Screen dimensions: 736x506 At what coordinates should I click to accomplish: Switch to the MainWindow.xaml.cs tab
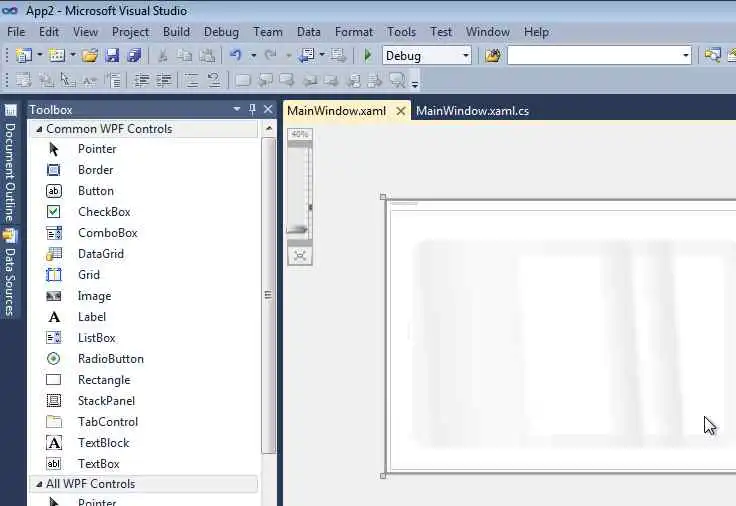tap(473, 111)
